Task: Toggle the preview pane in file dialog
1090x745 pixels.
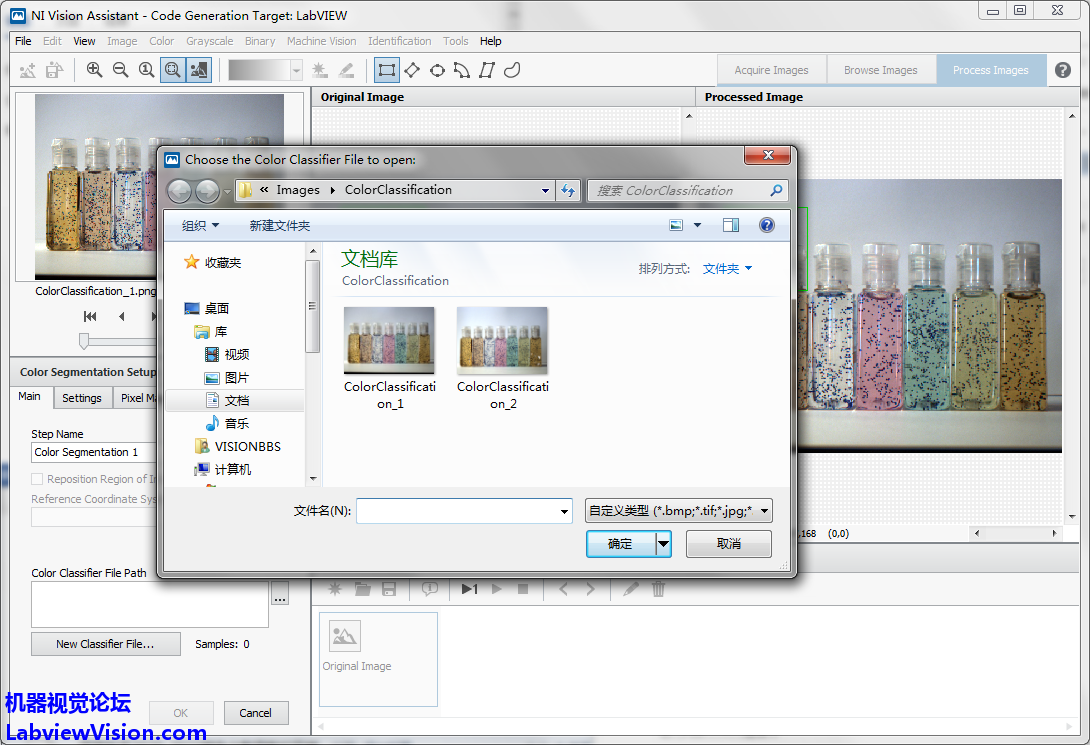Action: 731,226
